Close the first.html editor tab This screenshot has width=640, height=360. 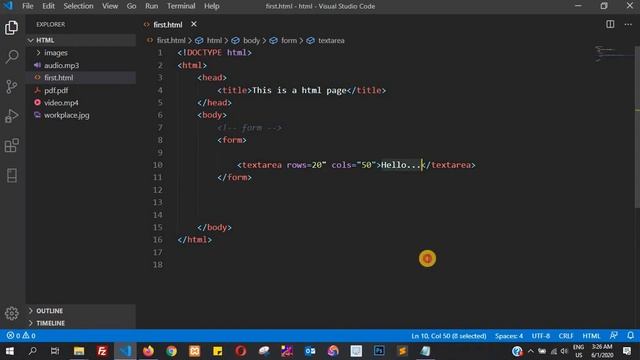194,24
